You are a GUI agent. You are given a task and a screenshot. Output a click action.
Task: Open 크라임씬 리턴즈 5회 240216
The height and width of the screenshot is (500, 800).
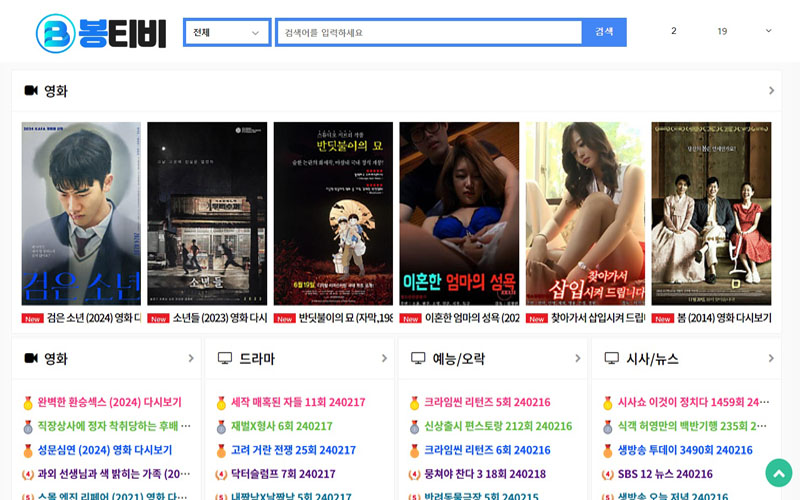tap(487, 402)
